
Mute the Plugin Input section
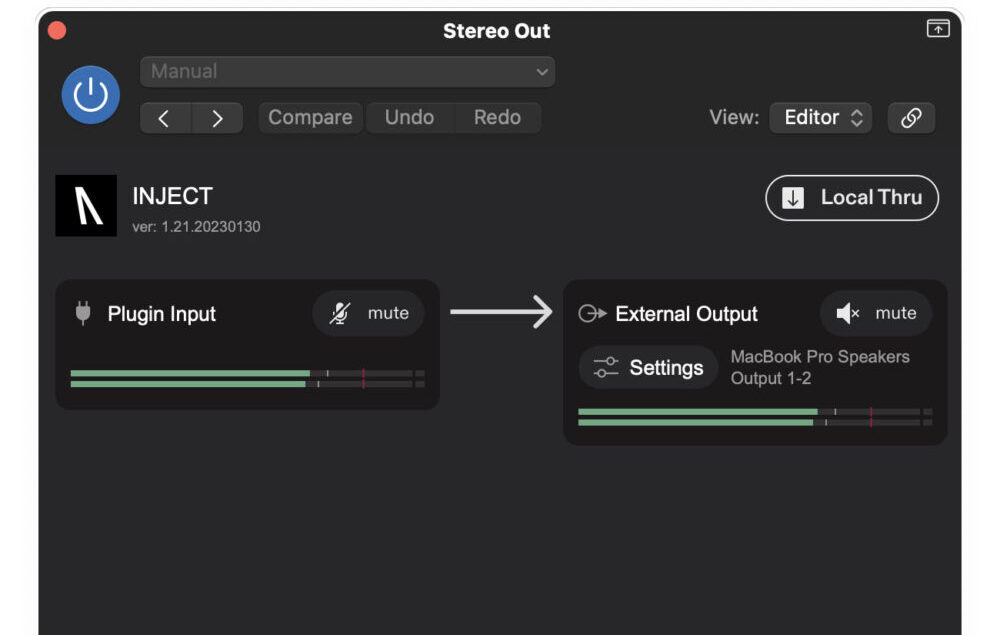368,313
